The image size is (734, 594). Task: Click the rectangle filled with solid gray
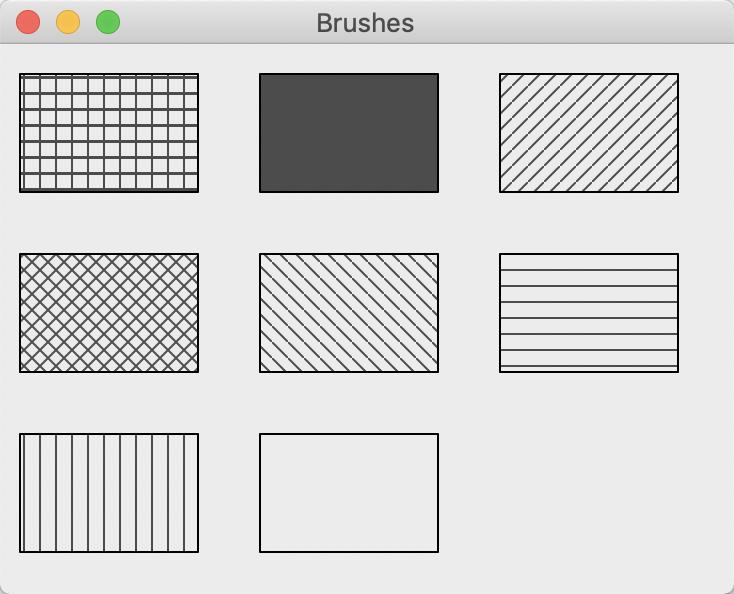coord(349,133)
